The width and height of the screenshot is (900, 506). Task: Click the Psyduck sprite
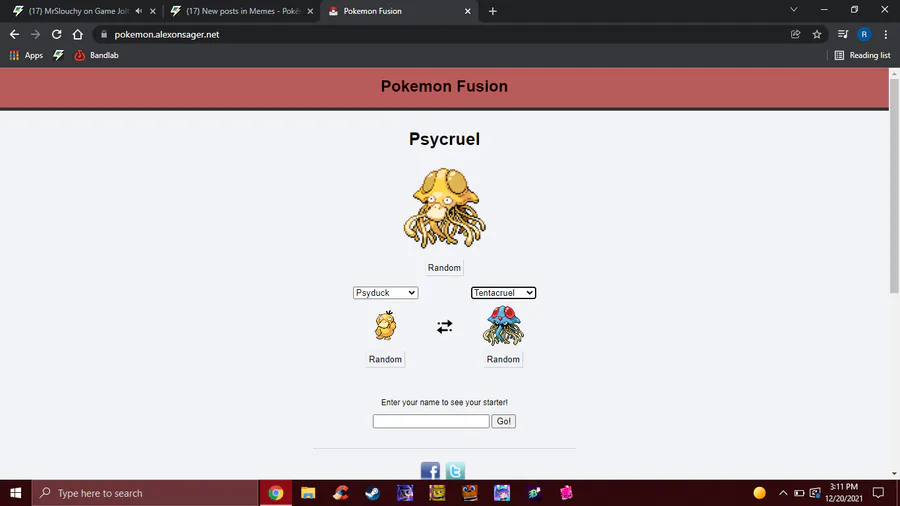(x=385, y=325)
